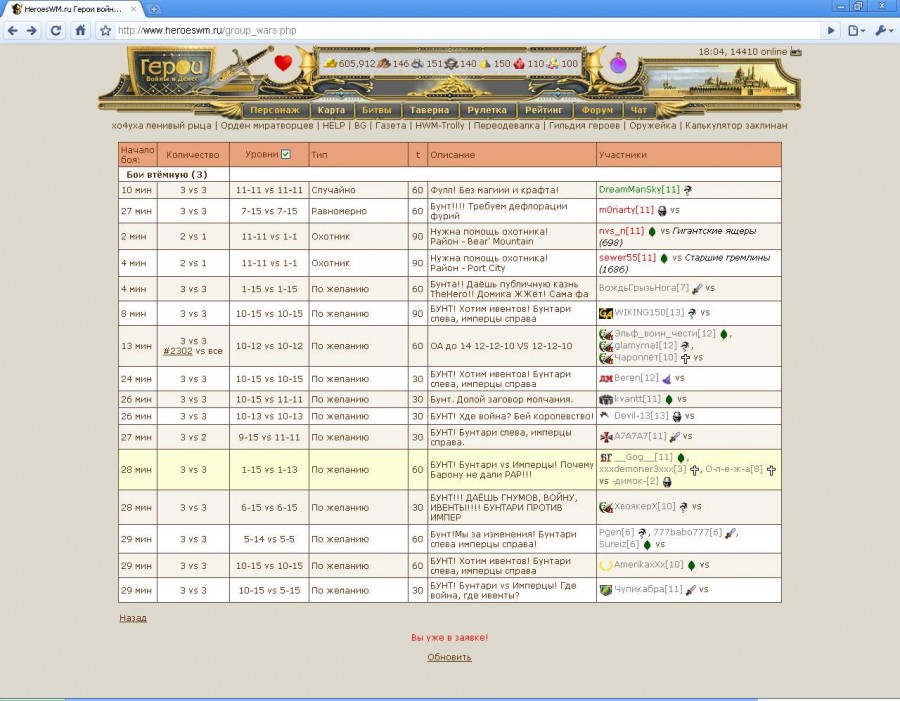Open the Персонаж menu
The height and width of the screenshot is (701, 900).
[275, 110]
